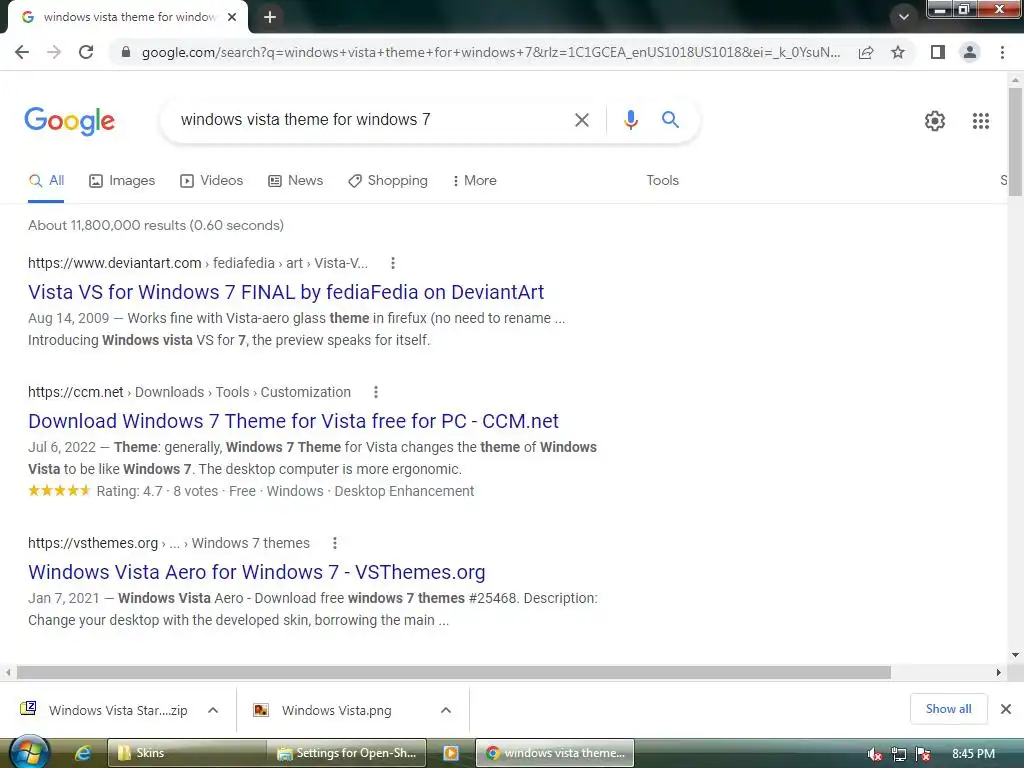Open the Chrome side panel

click(x=938, y=52)
